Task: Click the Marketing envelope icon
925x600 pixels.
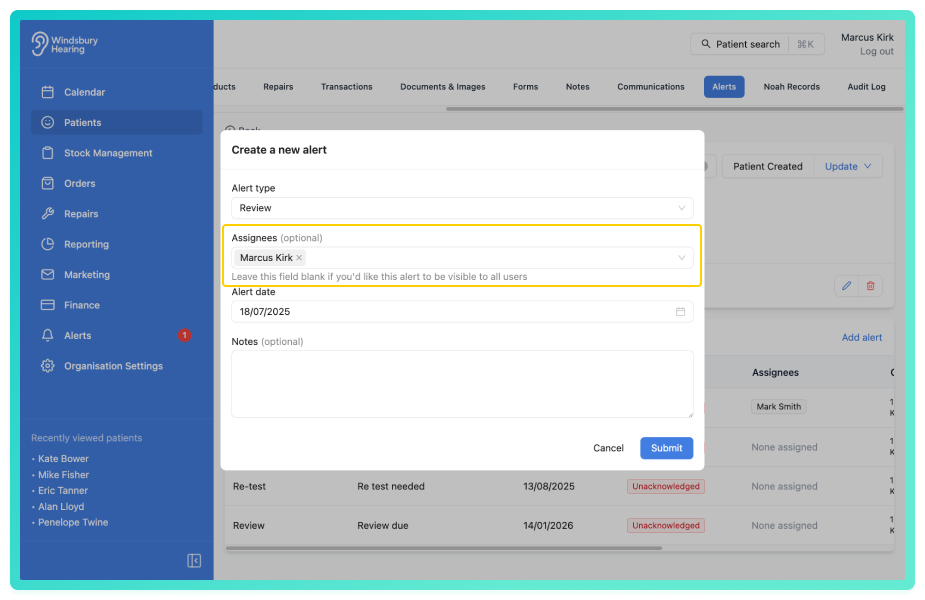Action: pos(48,274)
